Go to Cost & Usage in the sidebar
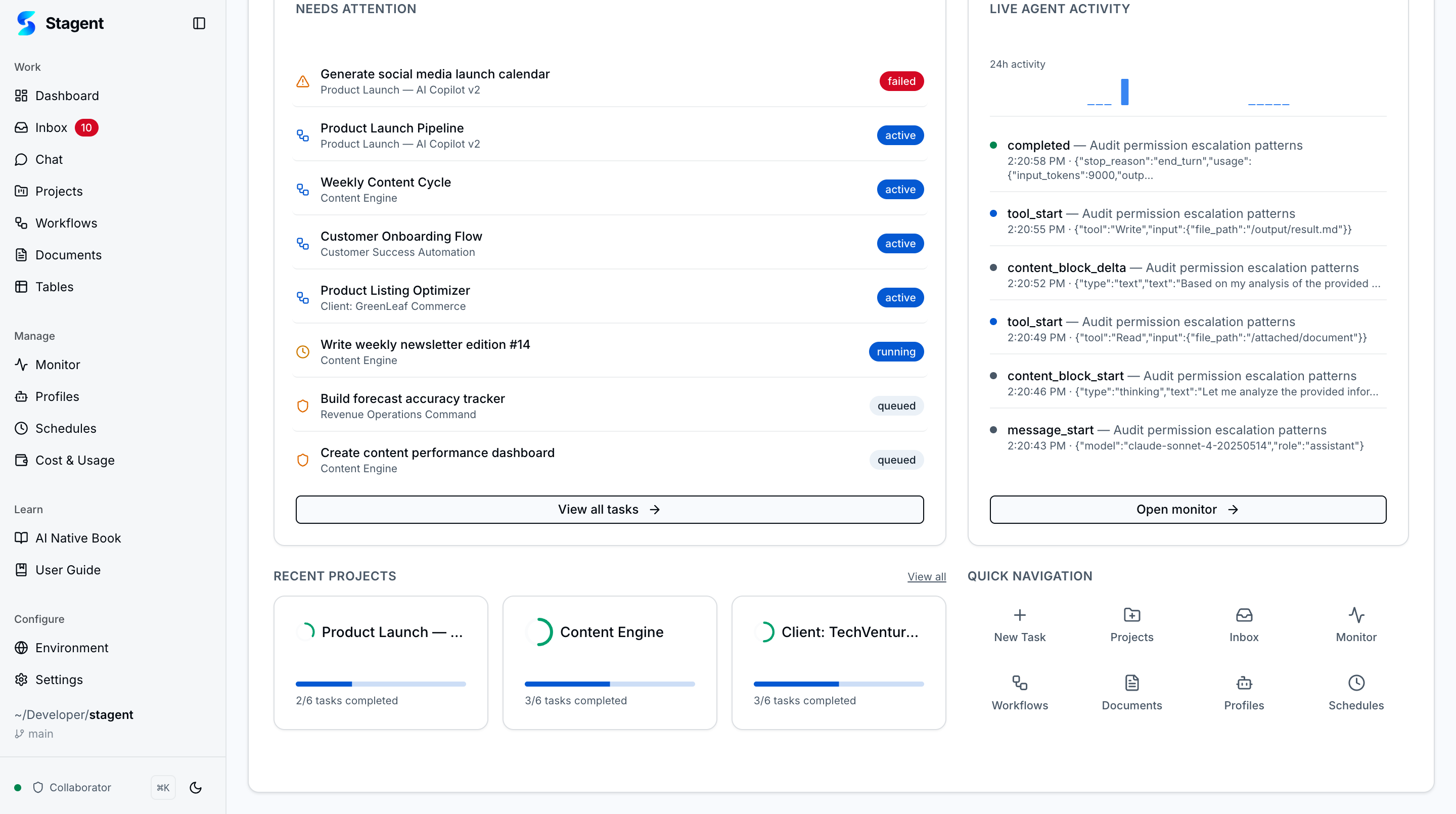The height and width of the screenshot is (814, 1456). 75,460
